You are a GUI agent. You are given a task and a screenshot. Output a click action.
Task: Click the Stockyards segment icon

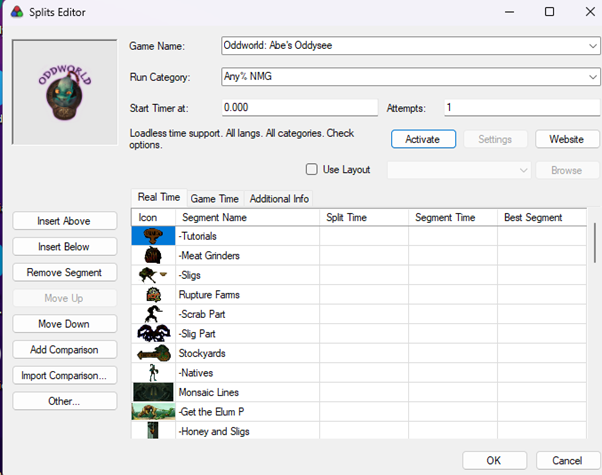coord(154,353)
